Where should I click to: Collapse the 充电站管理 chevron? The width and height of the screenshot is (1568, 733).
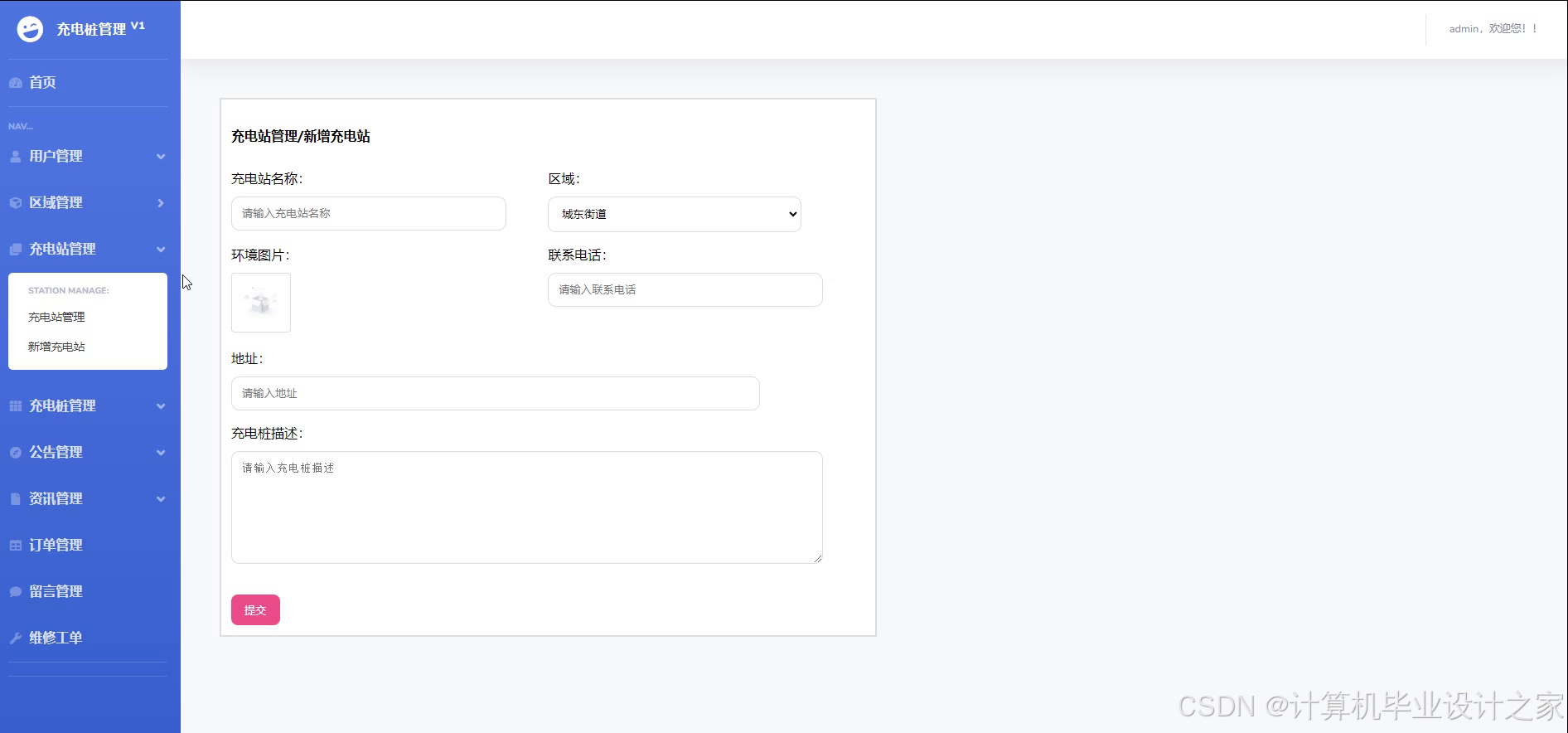[x=161, y=249]
